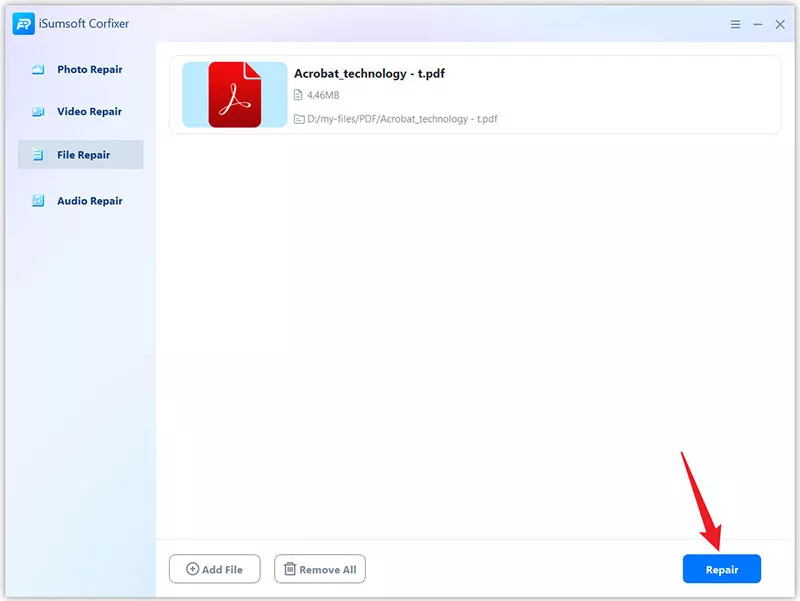Select the File Repair section
The height and width of the screenshot is (601, 800).
pyautogui.click(x=80, y=155)
